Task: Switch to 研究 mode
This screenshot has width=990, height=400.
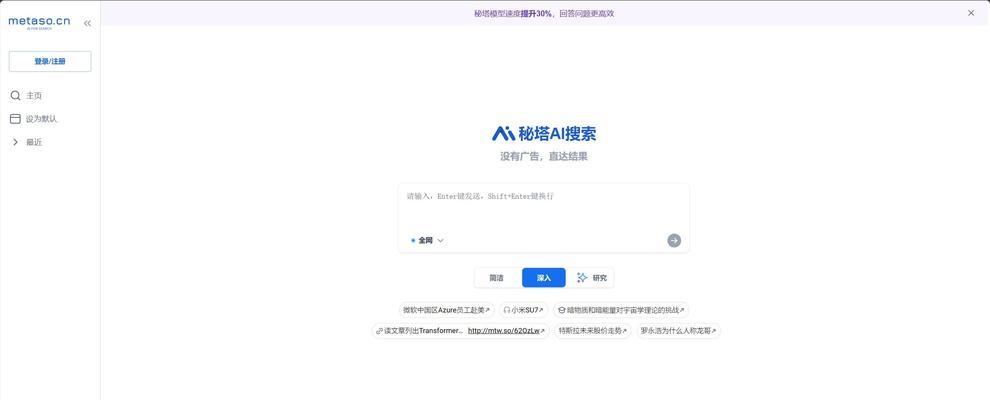Action: (591, 278)
